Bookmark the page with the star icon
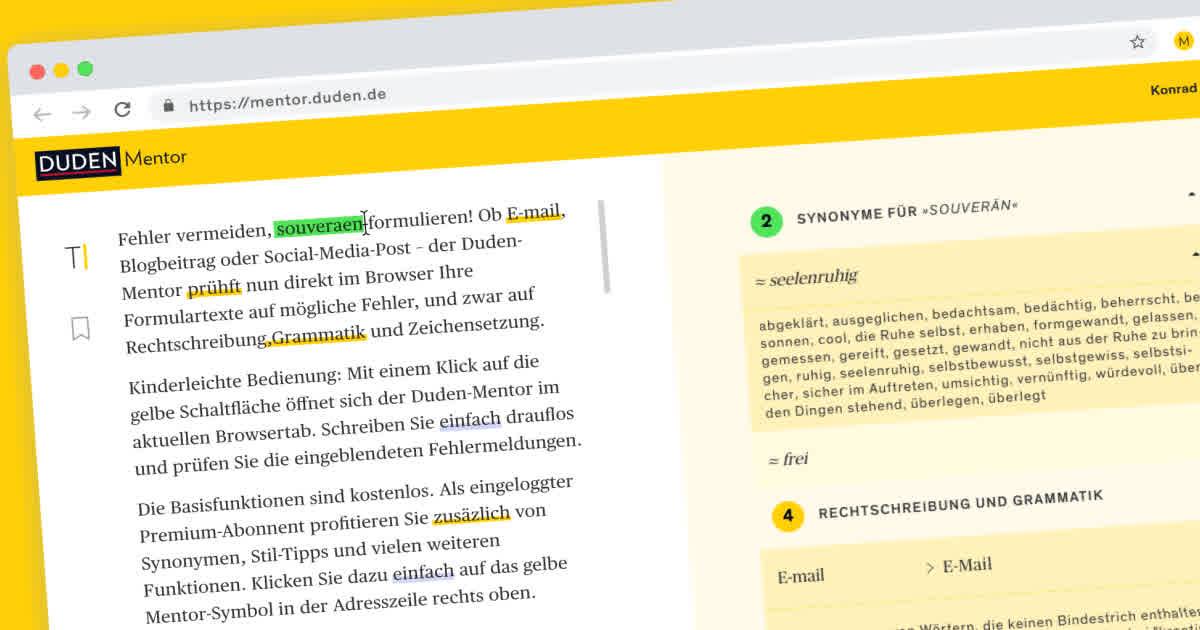 coord(1137,42)
